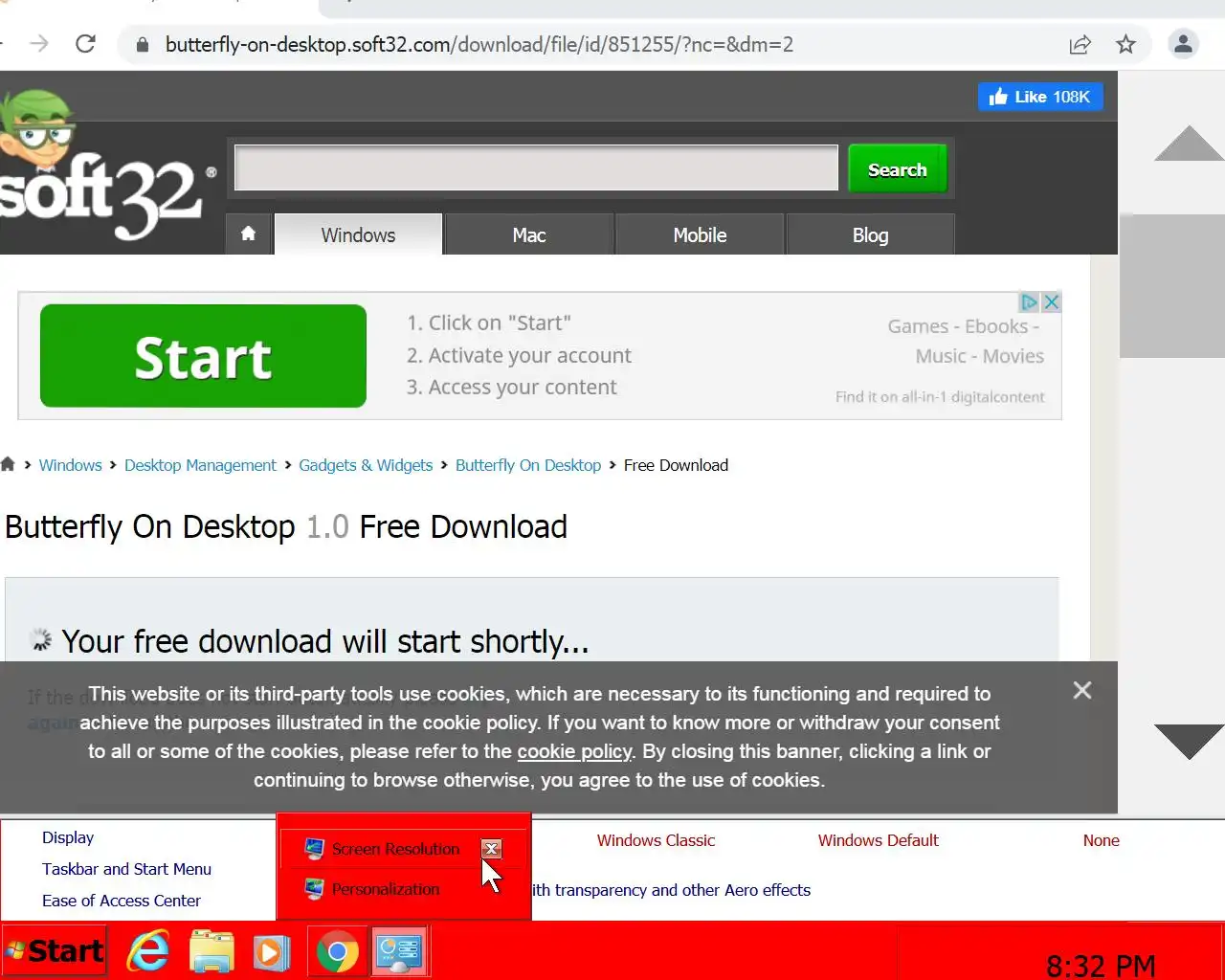Bookmark the page with the star icon

click(x=1126, y=44)
